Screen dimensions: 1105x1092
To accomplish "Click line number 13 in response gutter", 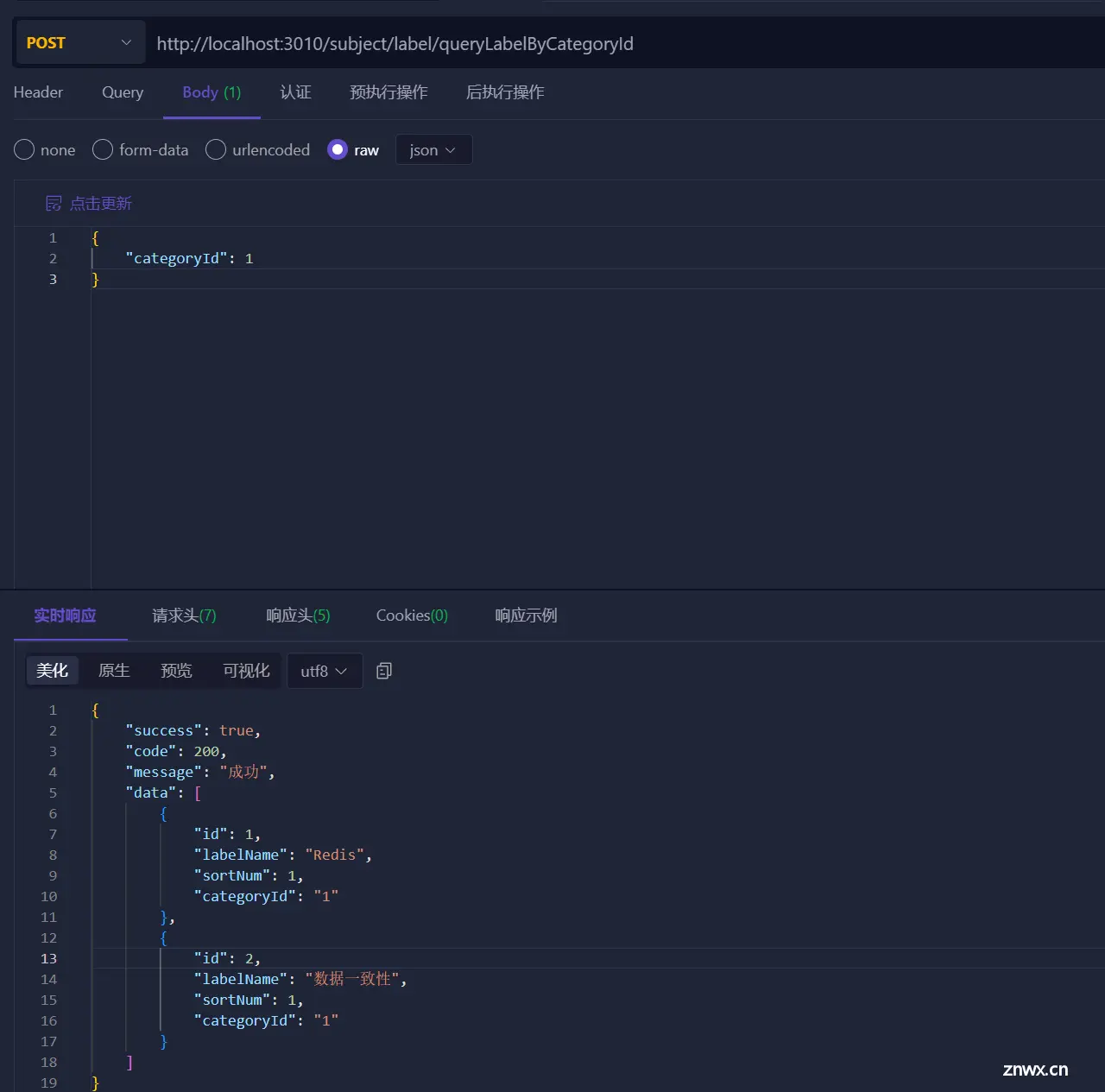I will coord(48,958).
